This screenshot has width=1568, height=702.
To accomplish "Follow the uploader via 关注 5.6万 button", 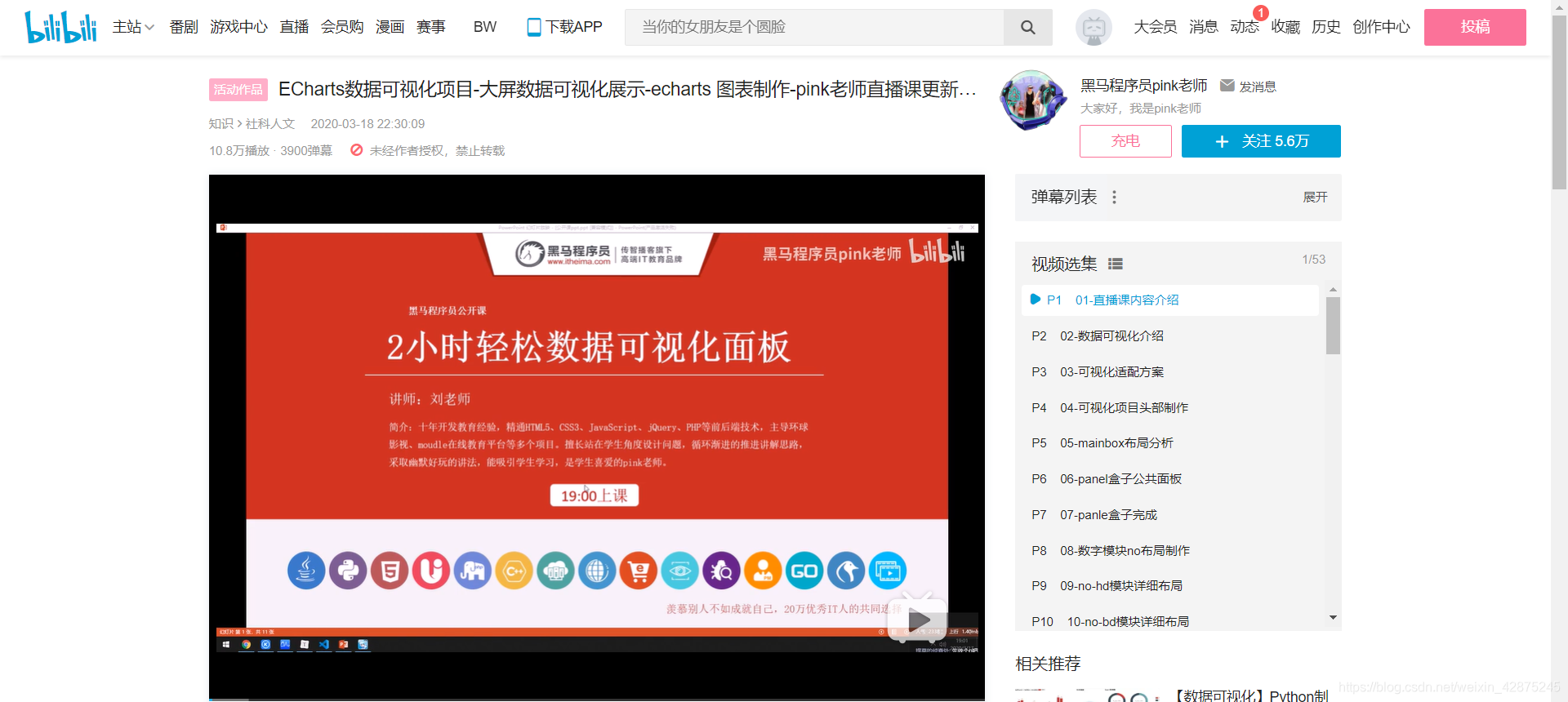I will pyautogui.click(x=1261, y=141).
